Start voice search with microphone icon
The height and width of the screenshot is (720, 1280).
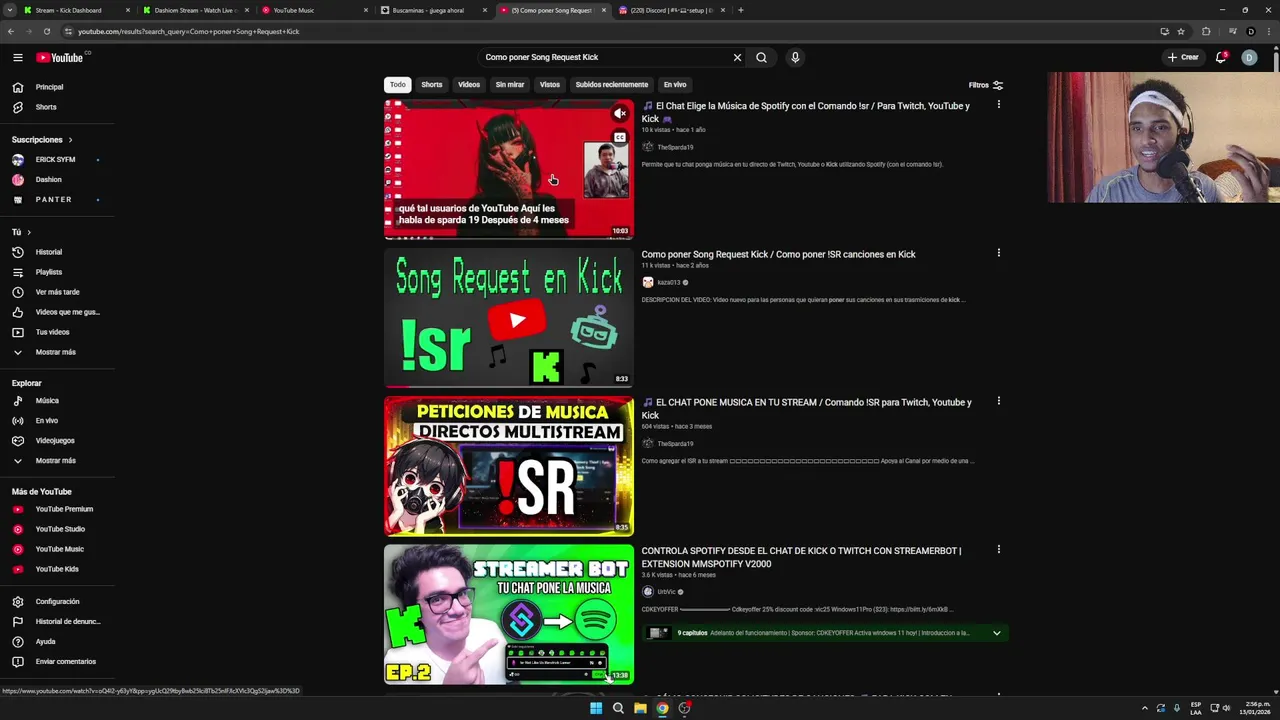coord(795,57)
